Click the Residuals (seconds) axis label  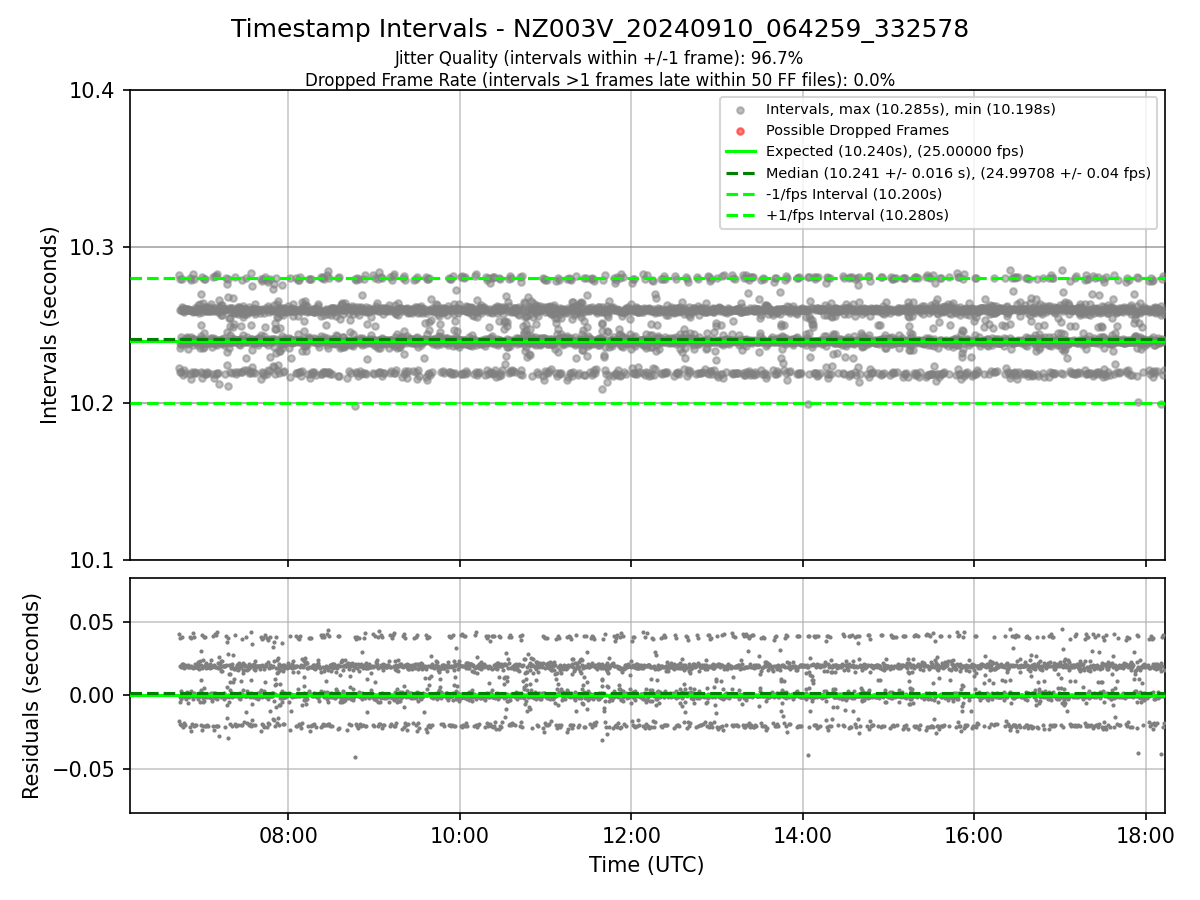click(x=31, y=696)
